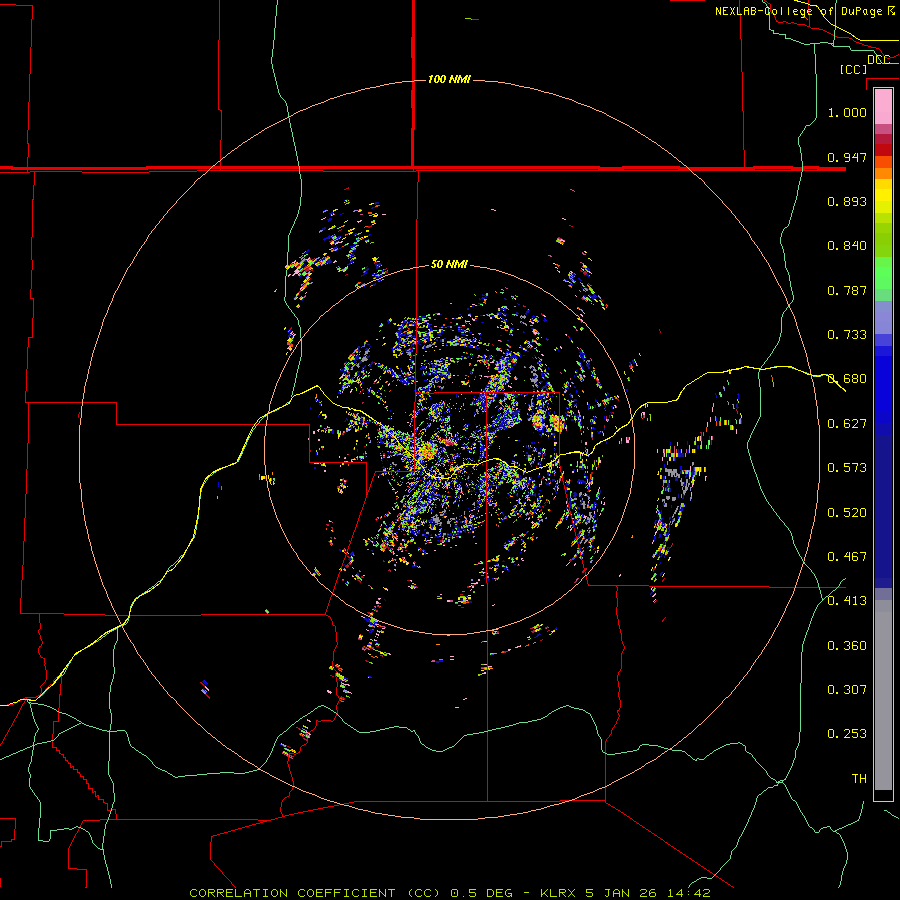Pick the lavender segment of color bar
Screen dimensions: 900x900
(x=883, y=317)
